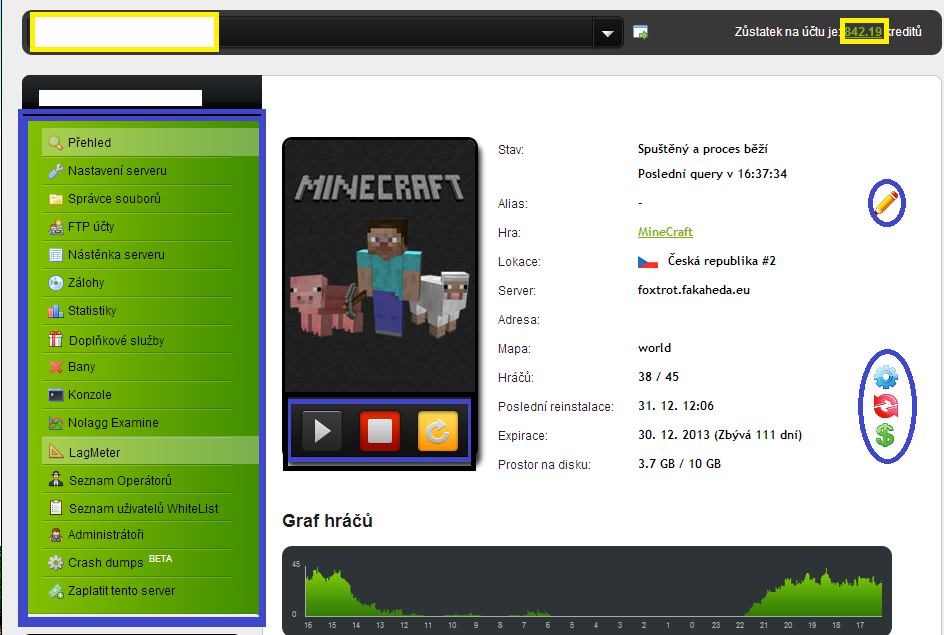
Task: Click the player count '38 / 45'
Action: click(x=658, y=377)
